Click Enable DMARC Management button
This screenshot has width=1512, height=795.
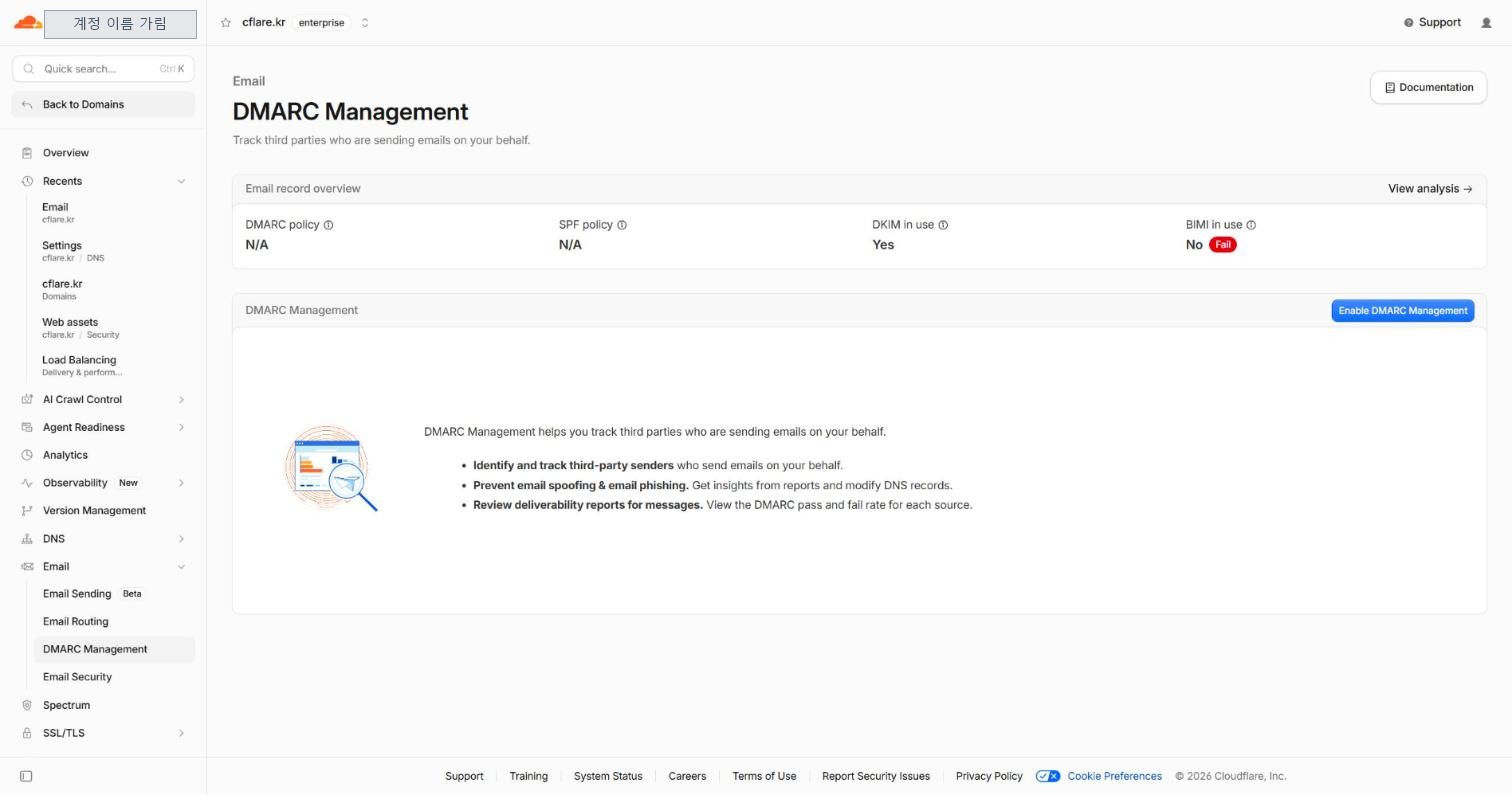(x=1402, y=311)
